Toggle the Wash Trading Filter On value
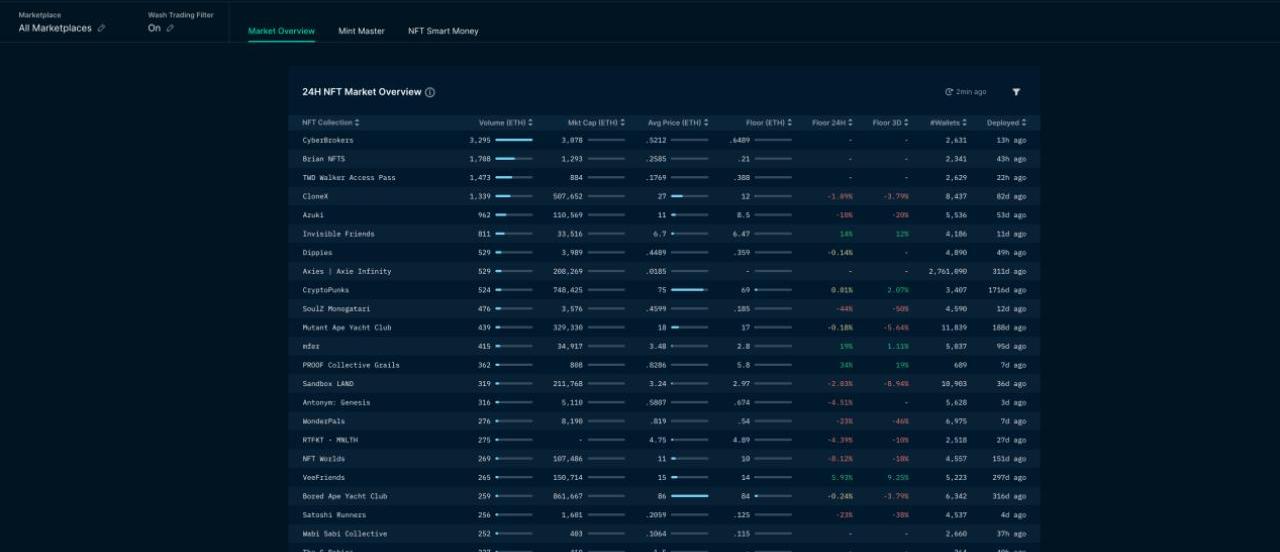 pyautogui.click(x=154, y=28)
